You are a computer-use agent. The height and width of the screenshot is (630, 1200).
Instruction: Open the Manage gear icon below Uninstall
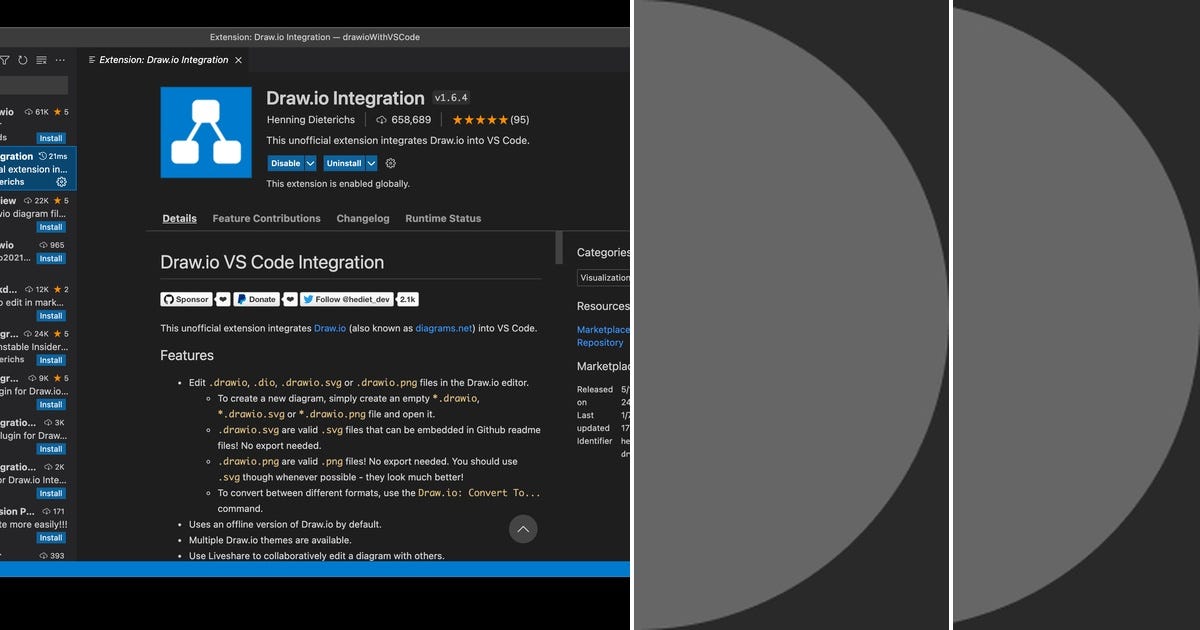coord(390,162)
